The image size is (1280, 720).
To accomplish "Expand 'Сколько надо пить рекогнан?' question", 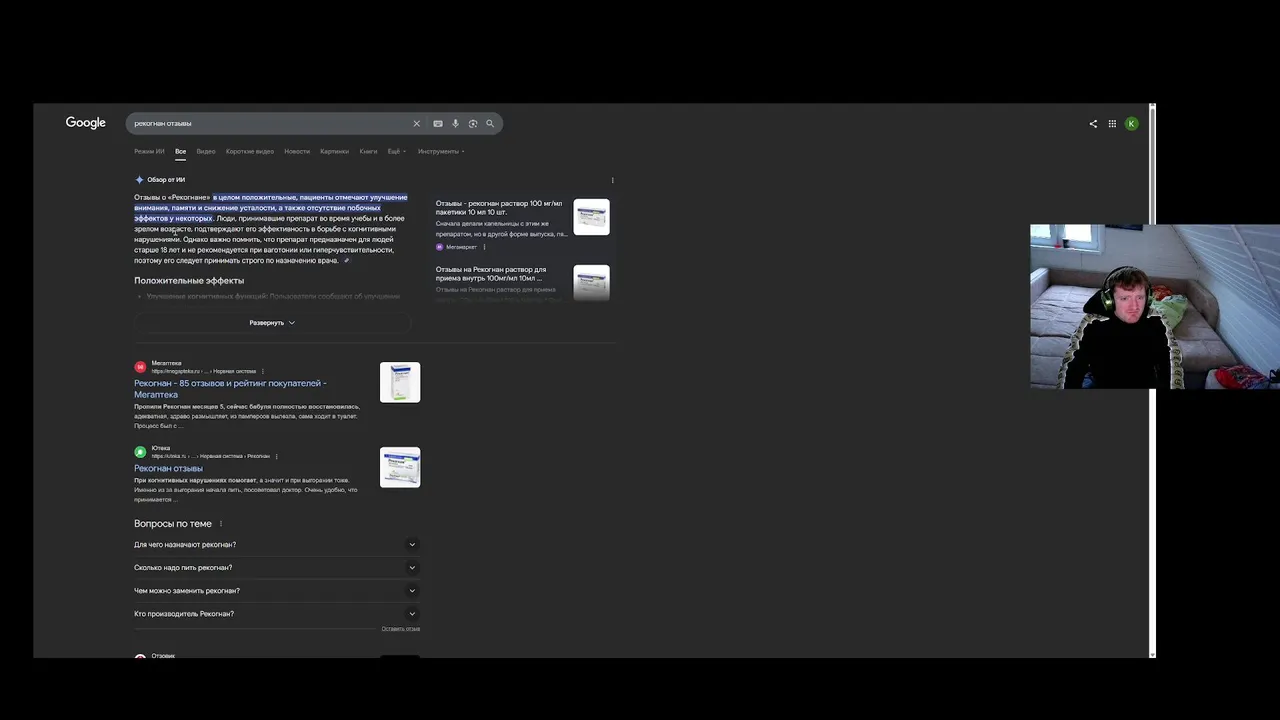I will pyautogui.click(x=276, y=568).
